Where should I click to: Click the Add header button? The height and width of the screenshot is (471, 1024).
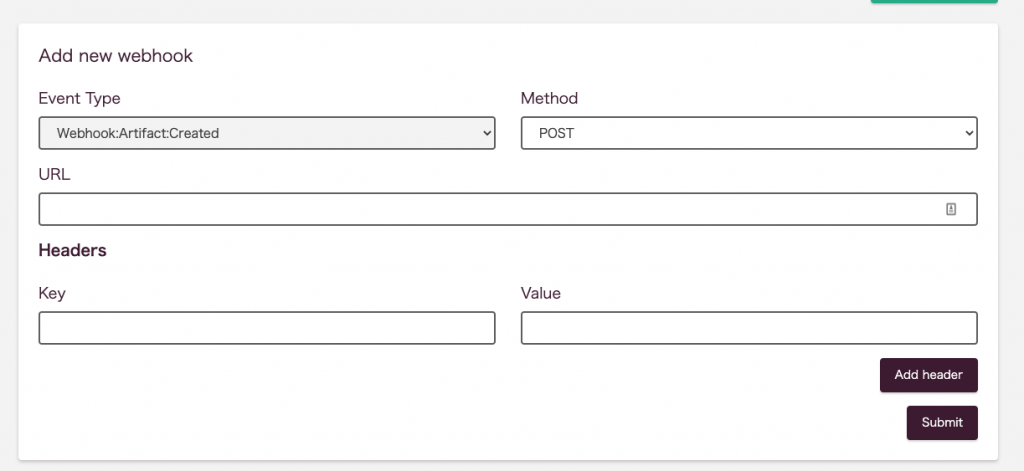[x=929, y=375]
